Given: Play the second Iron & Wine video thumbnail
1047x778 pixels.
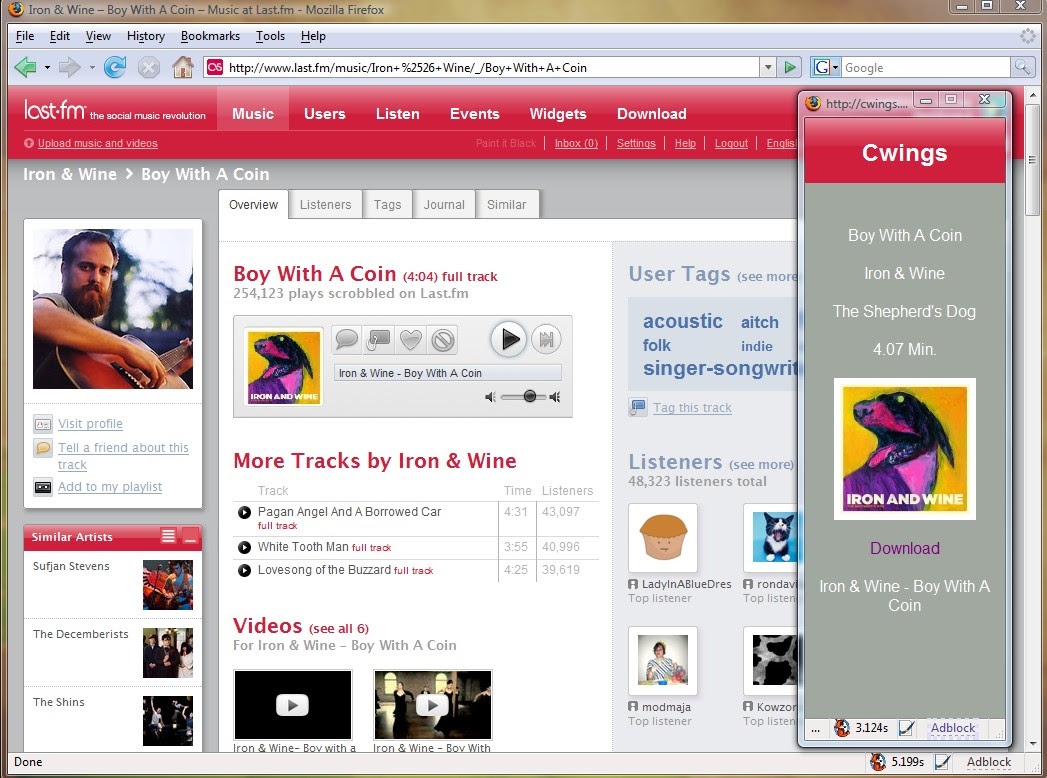Looking at the screenshot, I should [433, 705].
